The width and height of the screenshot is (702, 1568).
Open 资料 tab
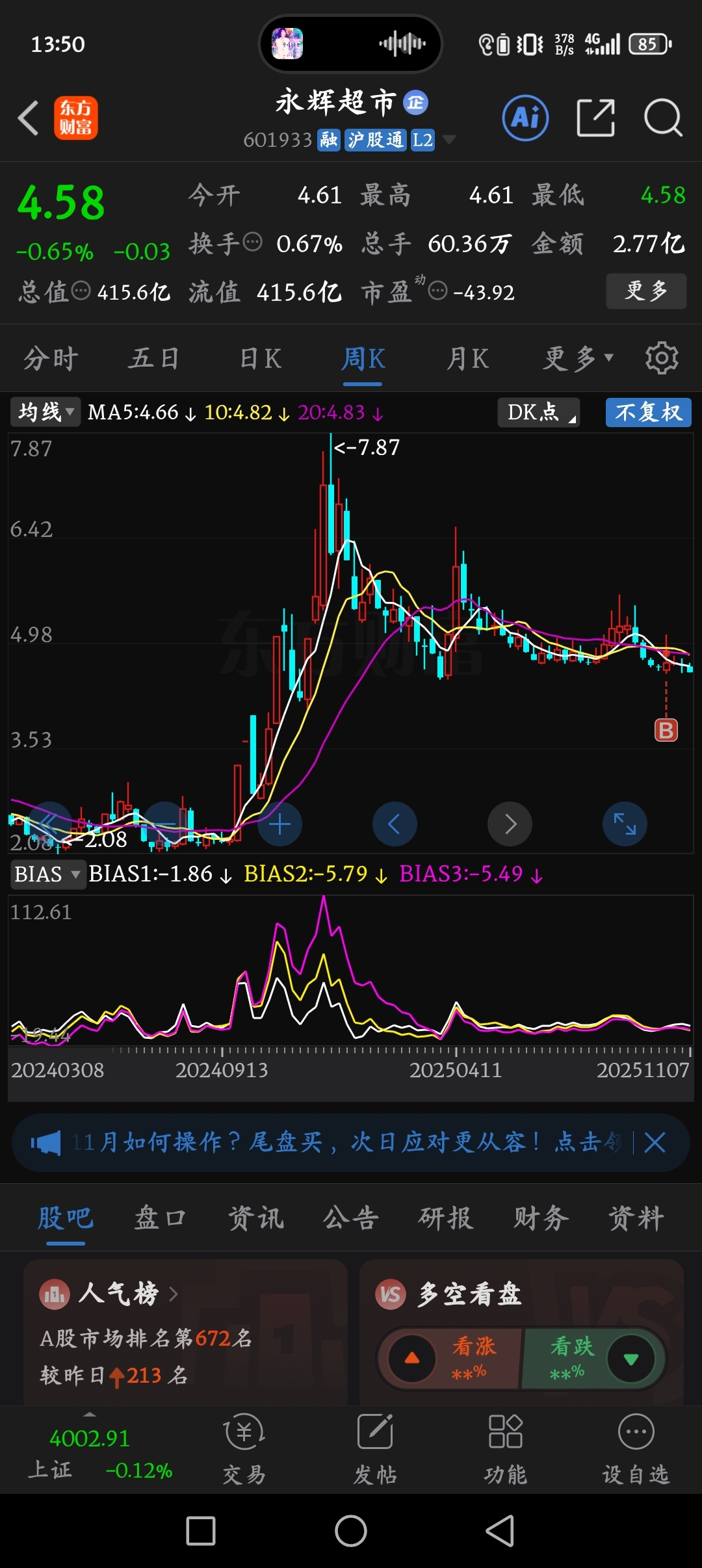[x=636, y=1218]
